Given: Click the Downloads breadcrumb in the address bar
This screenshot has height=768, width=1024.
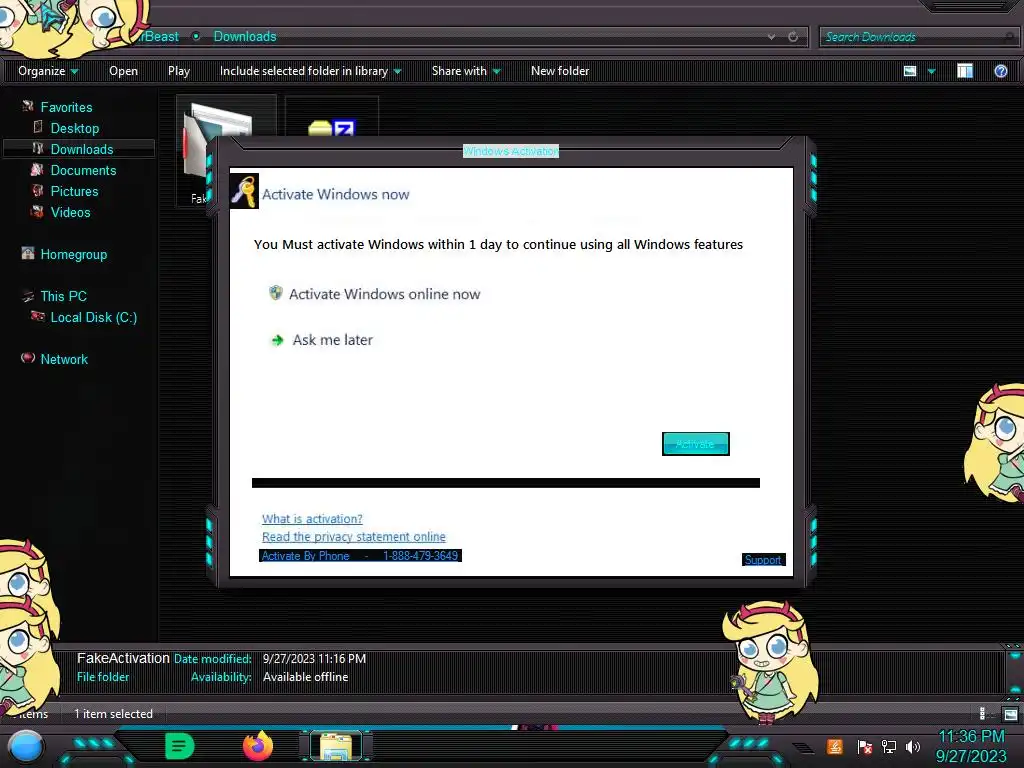Looking at the screenshot, I should point(245,37).
